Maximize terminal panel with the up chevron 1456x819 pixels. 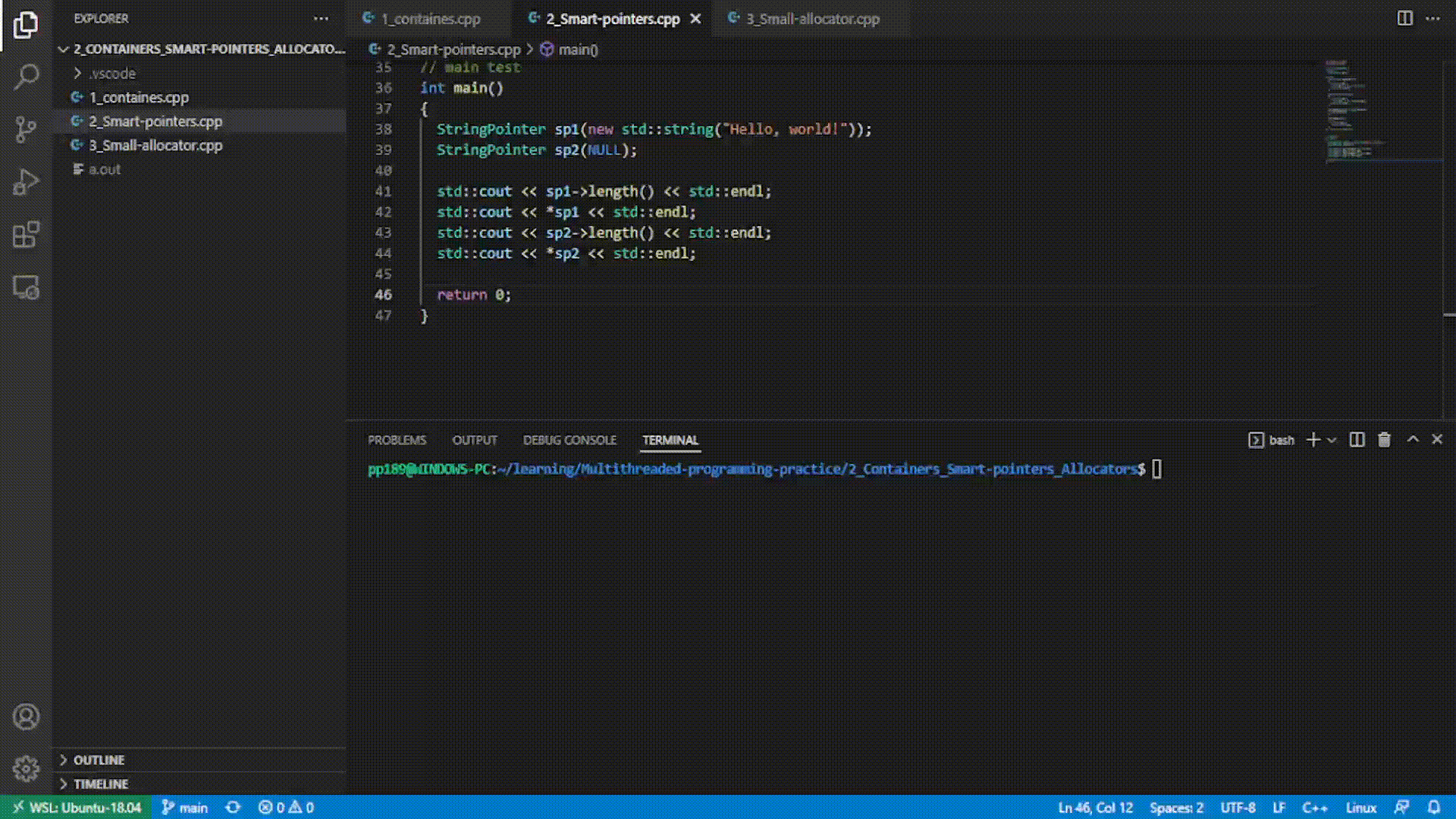(1412, 440)
